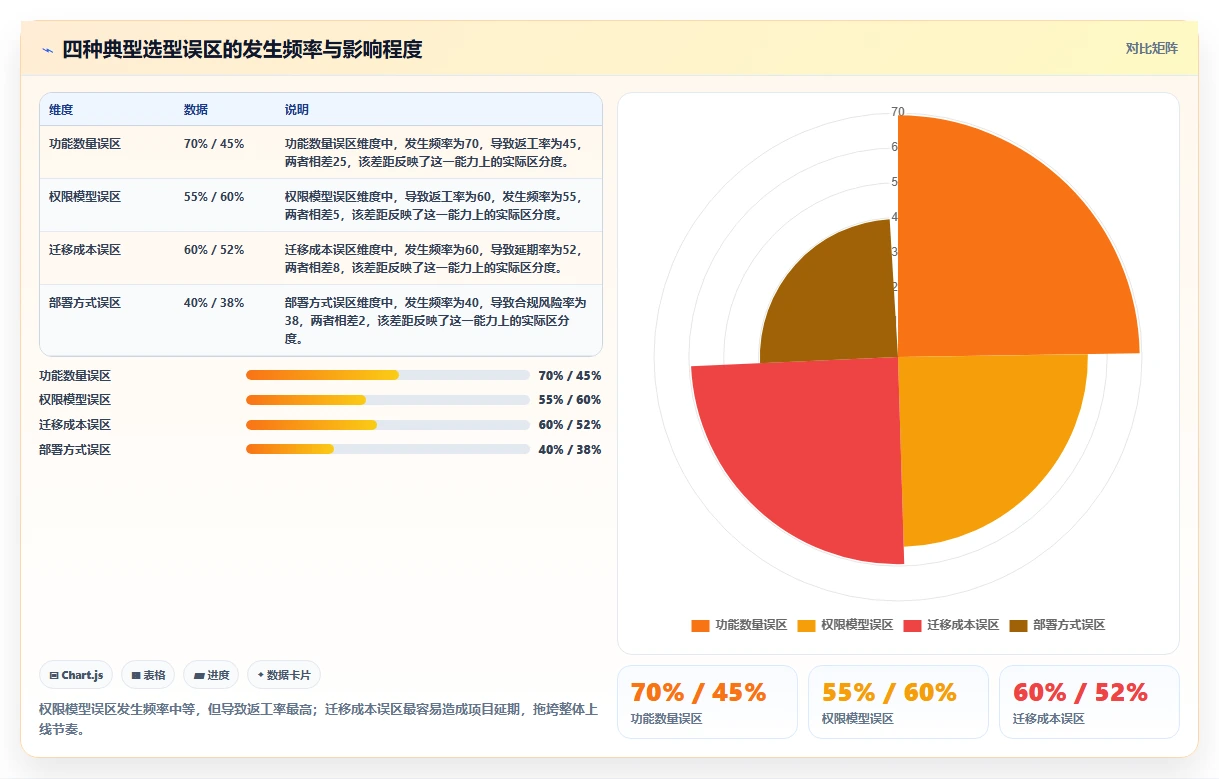
Task: Click the 数据 column header
Action: tap(196, 110)
